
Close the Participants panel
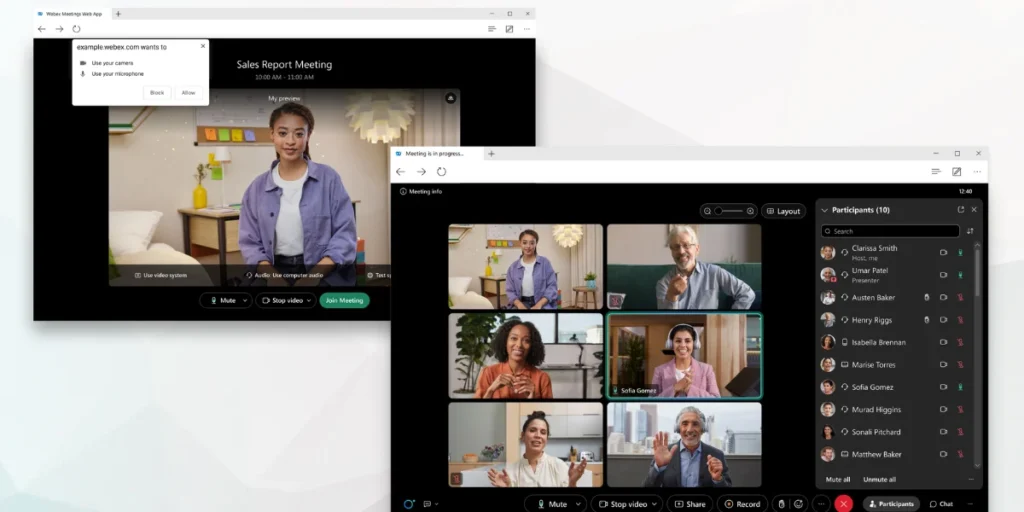(974, 210)
